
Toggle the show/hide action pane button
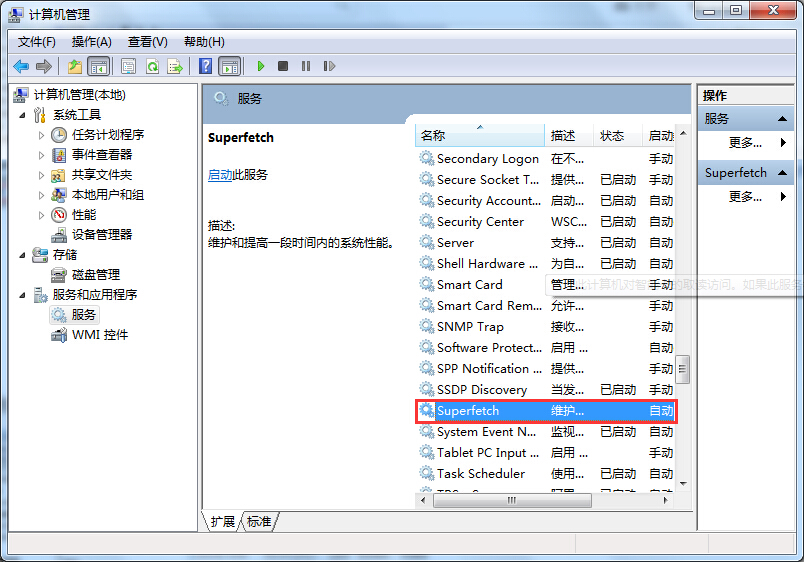pyautogui.click(x=229, y=66)
